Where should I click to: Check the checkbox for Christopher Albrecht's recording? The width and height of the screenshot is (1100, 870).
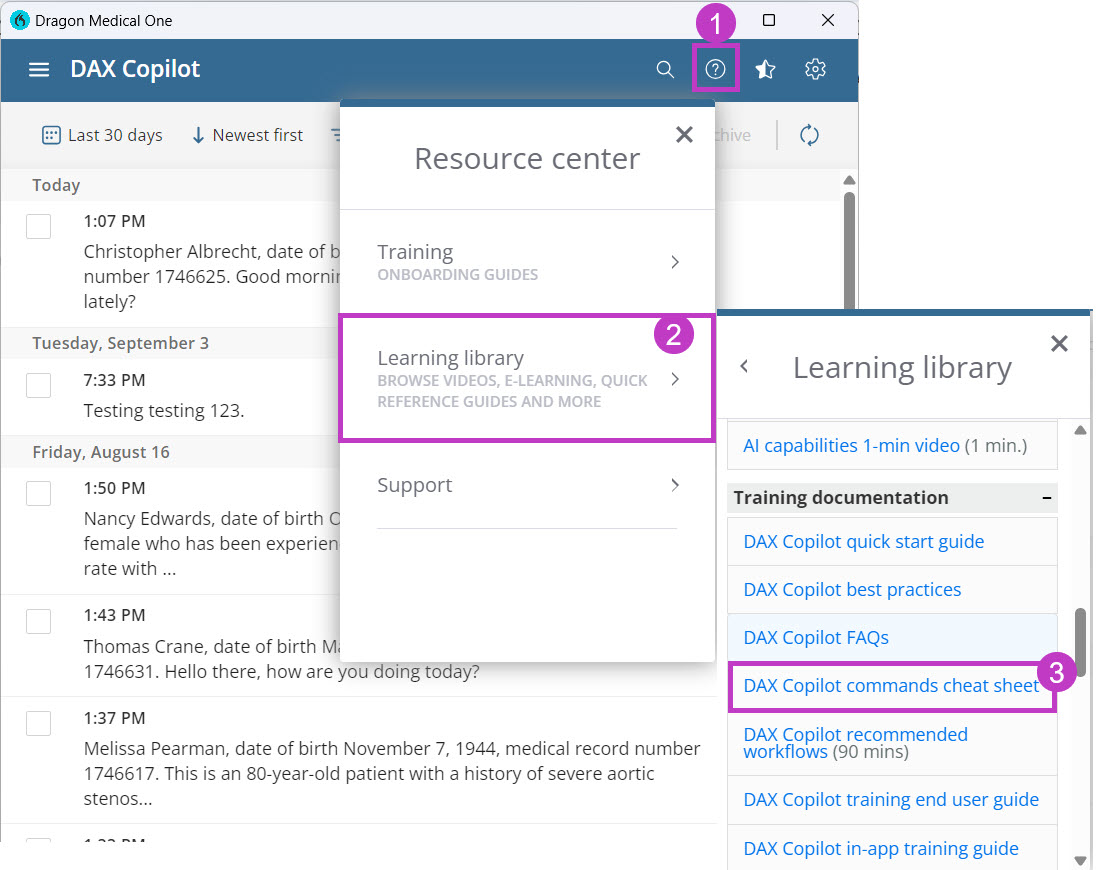[x=38, y=226]
